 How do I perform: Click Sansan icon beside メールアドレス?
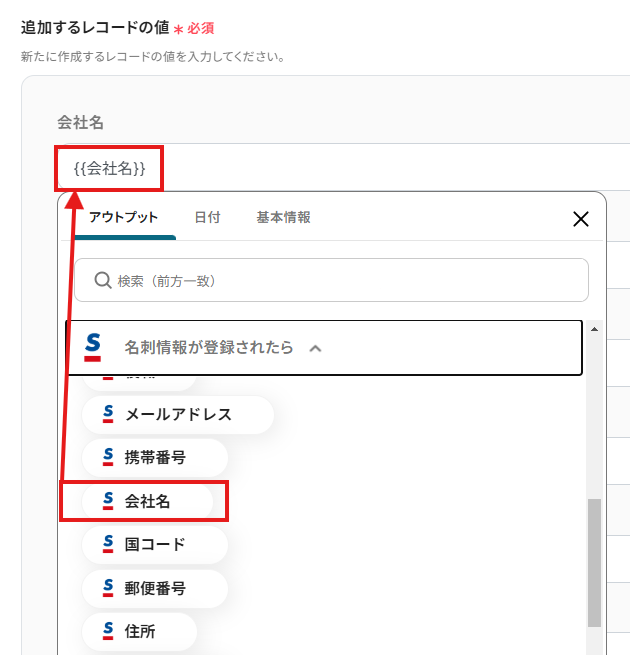pyautogui.click(x=108, y=414)
